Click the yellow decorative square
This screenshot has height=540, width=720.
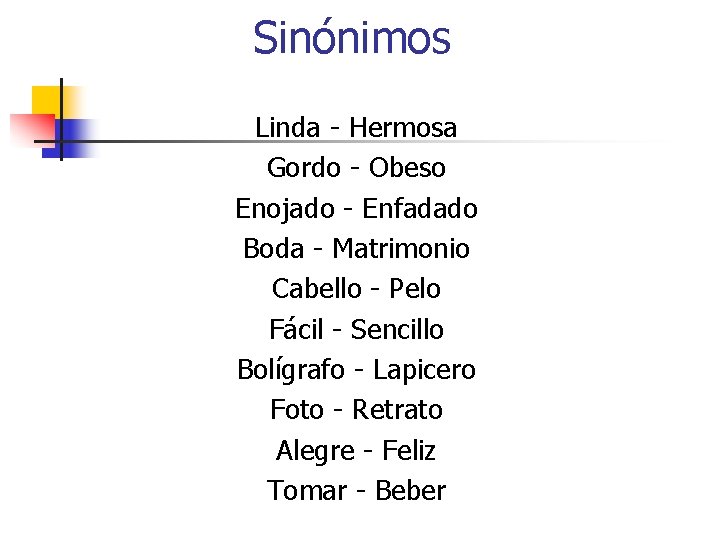coord(45,100)
